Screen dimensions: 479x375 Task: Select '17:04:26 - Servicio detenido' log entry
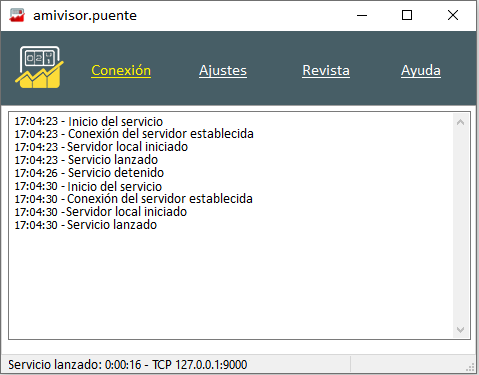89,173
